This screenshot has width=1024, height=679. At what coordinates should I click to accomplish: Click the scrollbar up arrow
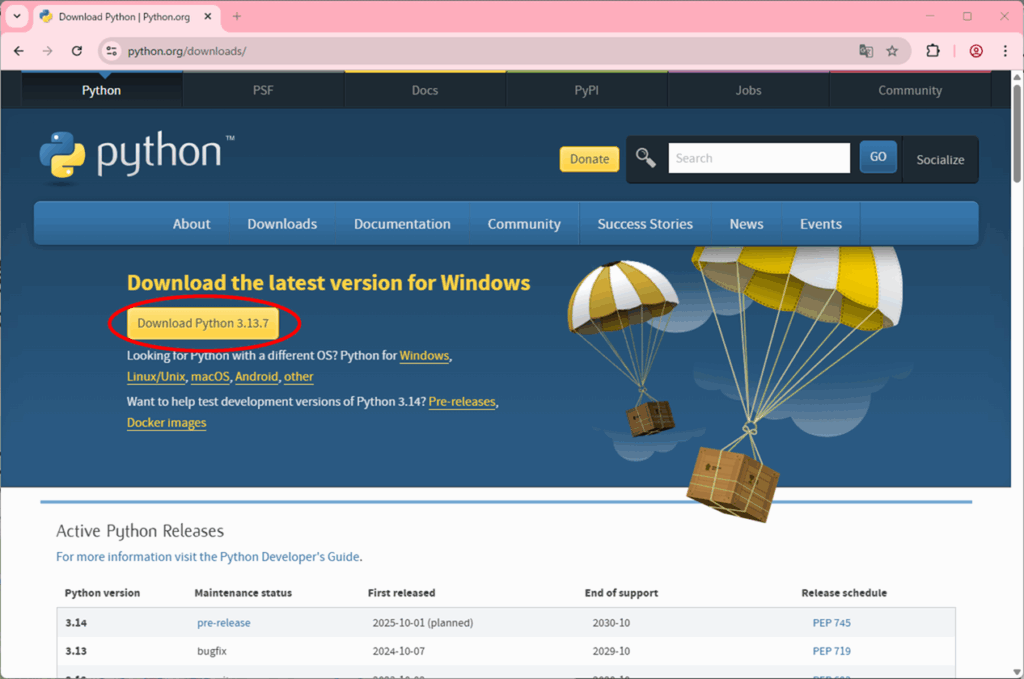coord(1017,76)
